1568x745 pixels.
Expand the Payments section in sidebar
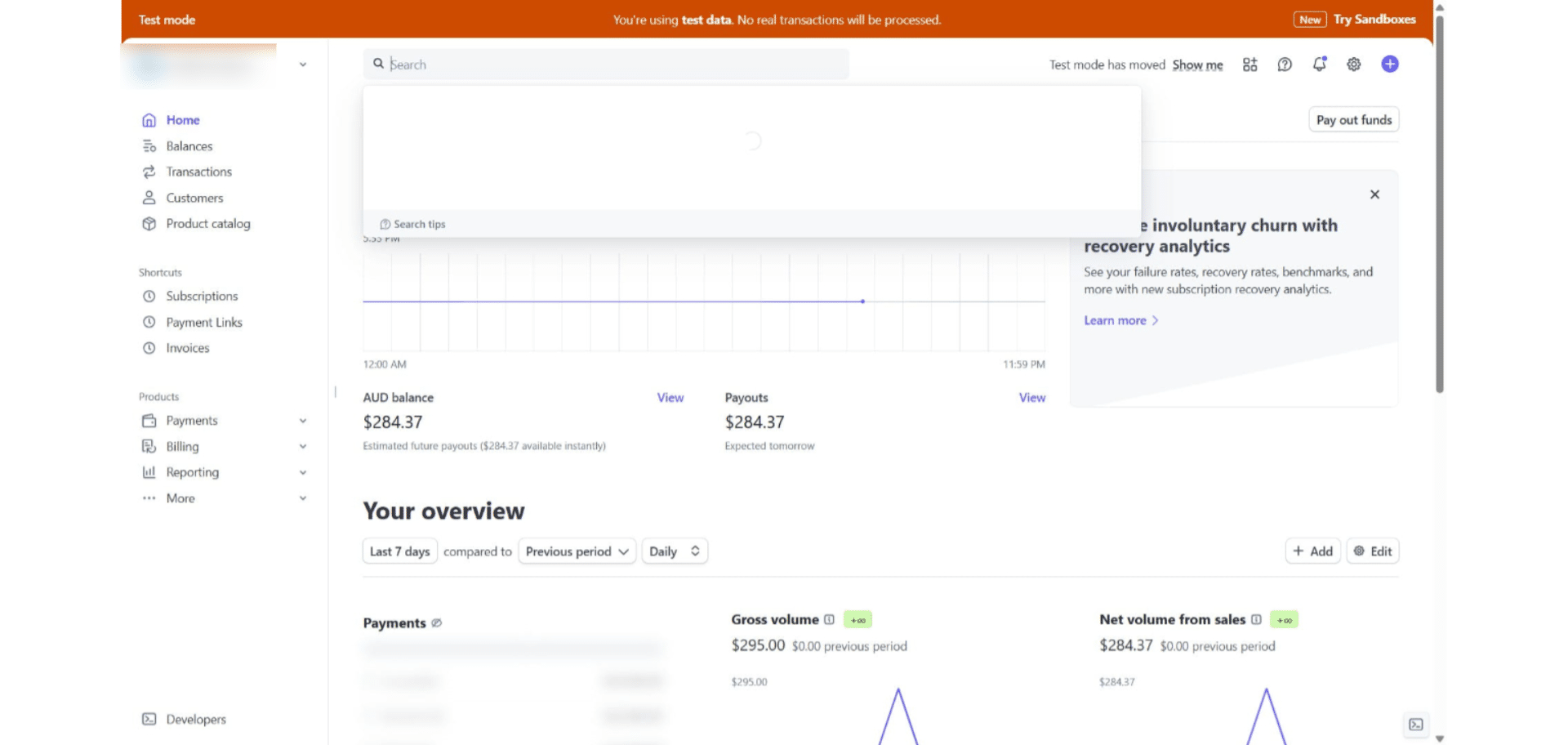(x=303, y=421)
